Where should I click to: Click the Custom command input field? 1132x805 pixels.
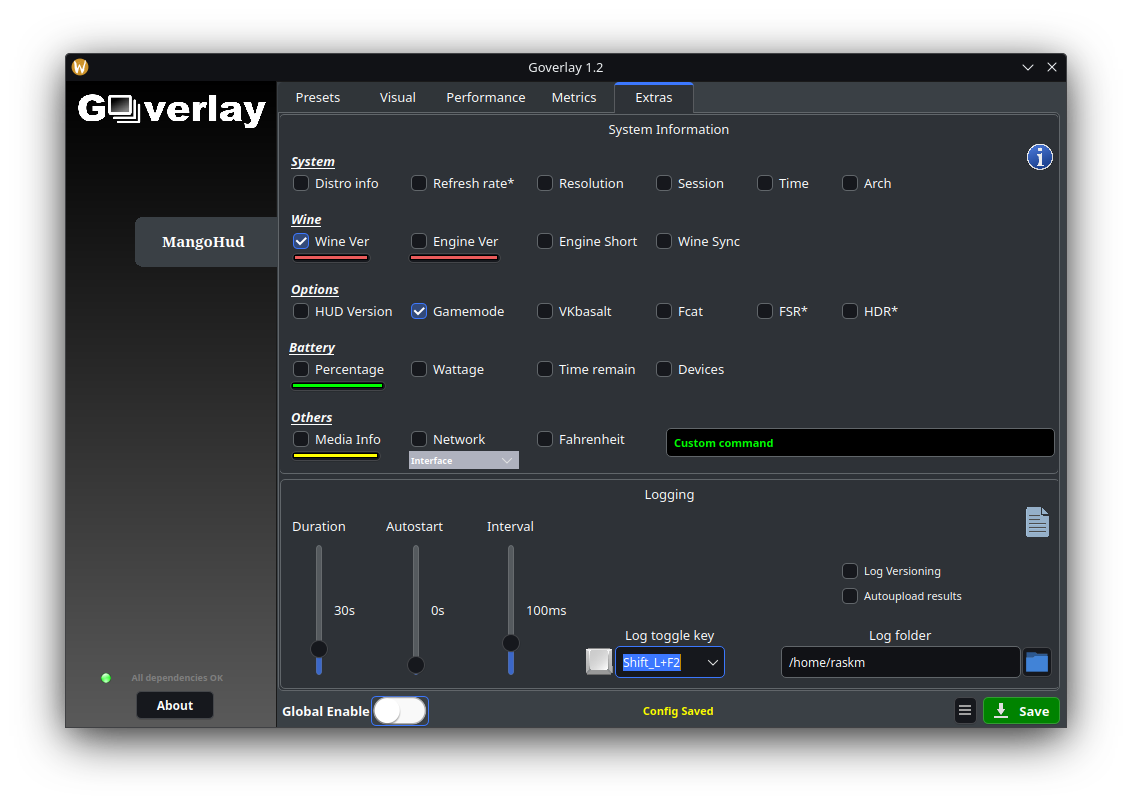860,443
